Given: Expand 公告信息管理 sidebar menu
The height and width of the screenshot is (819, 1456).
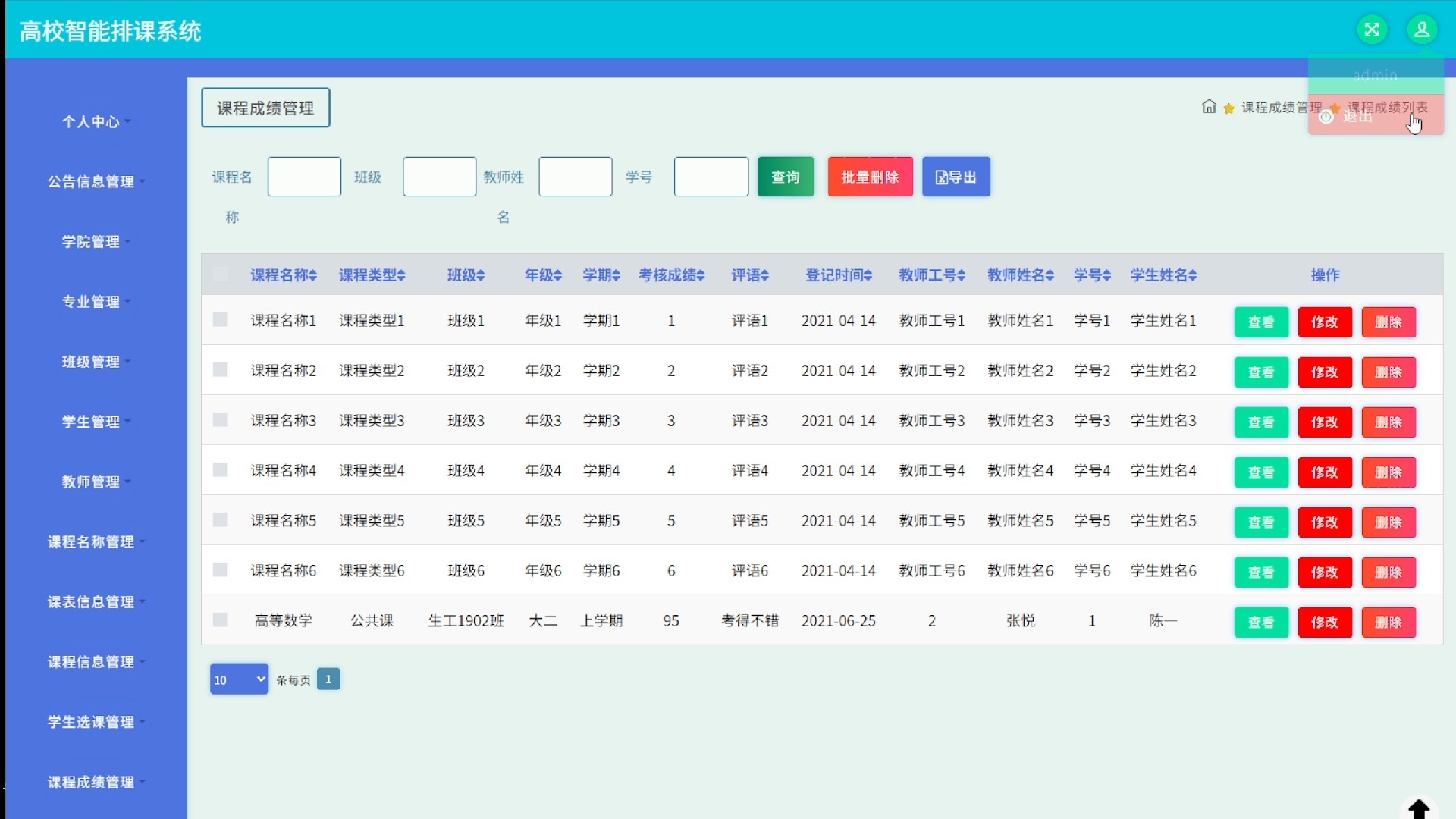Looking at the screenshot, I should point(96,181).
